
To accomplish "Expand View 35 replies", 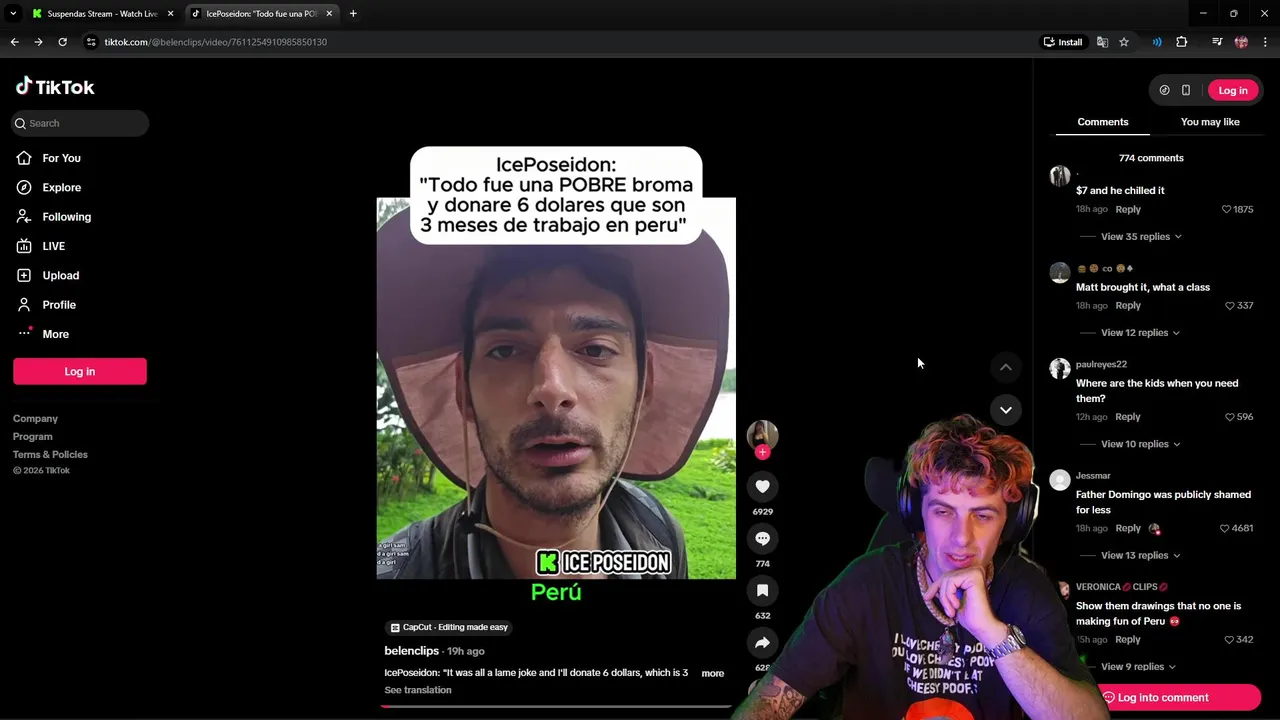I will click(1141, 237).
